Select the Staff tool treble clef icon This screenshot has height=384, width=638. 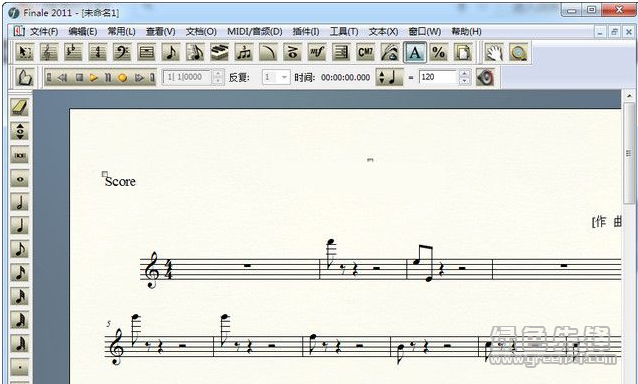click(49, 52)
